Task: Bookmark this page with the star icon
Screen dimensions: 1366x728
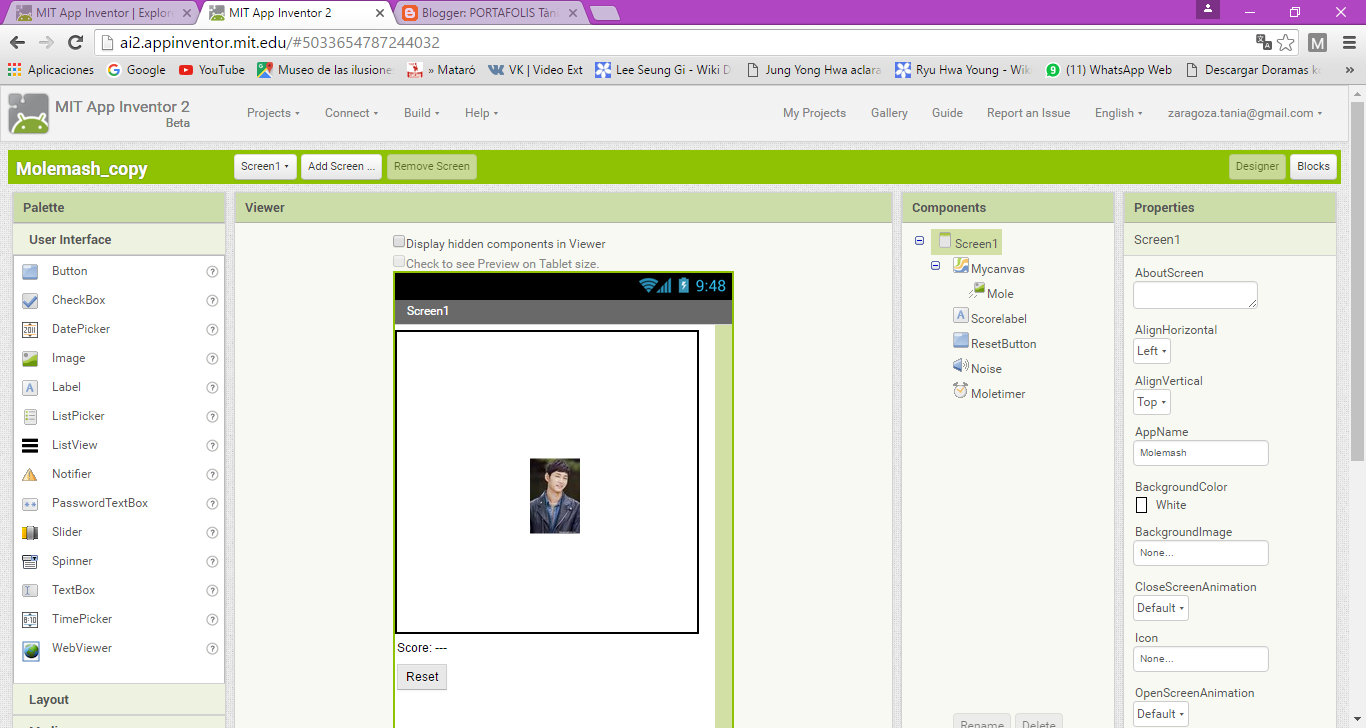Action: click(x=1287, y=43)
